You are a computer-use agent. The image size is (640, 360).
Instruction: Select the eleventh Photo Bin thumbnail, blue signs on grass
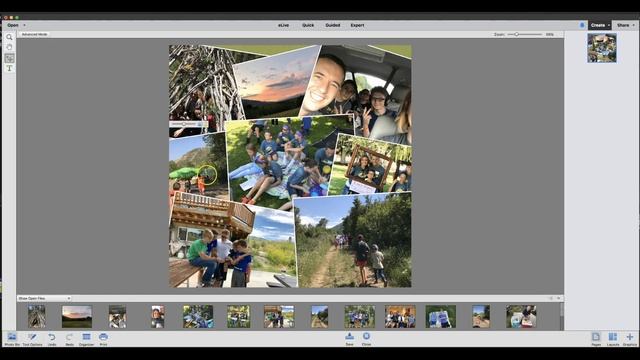coord(441,317)
